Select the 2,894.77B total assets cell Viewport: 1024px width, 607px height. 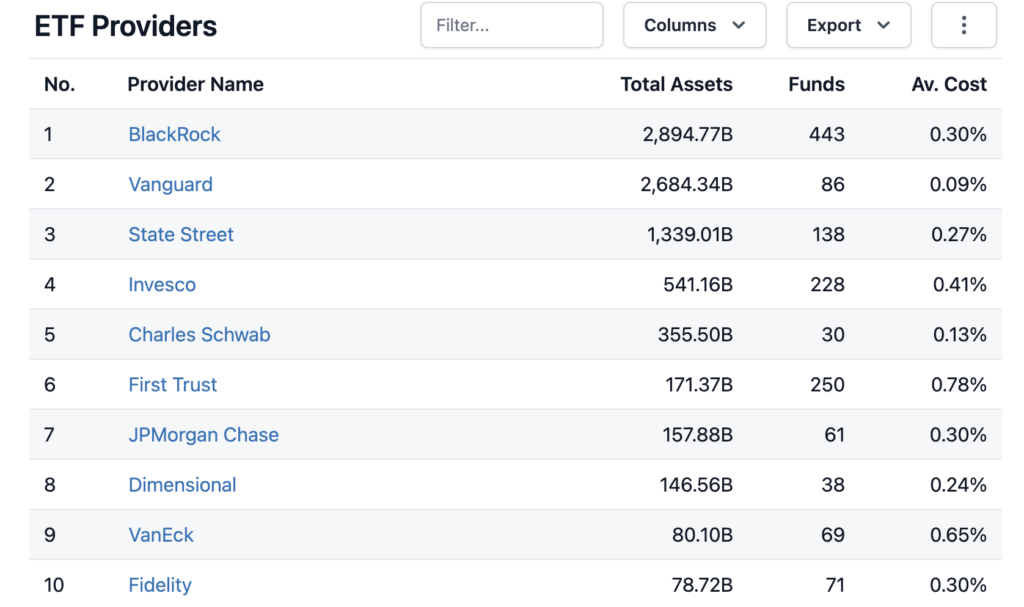(687, 134)
